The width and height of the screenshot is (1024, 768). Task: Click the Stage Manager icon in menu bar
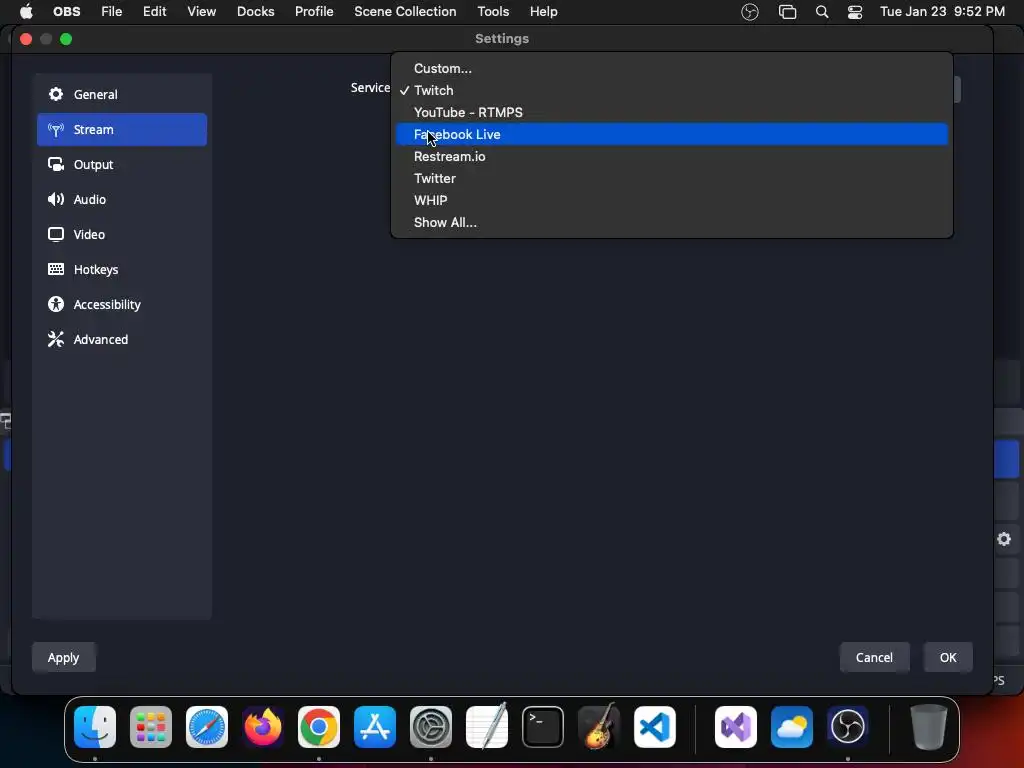788,12
